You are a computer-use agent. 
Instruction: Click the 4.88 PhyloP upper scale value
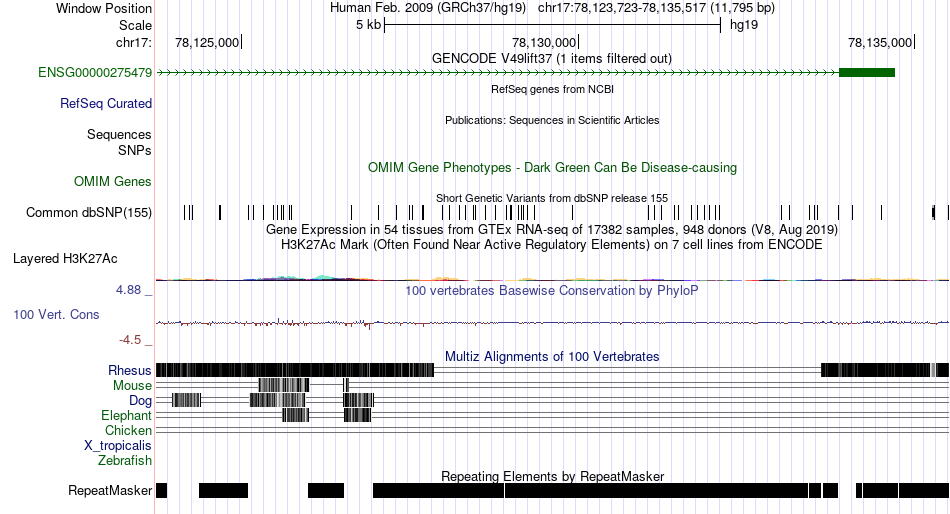(128, 290)
